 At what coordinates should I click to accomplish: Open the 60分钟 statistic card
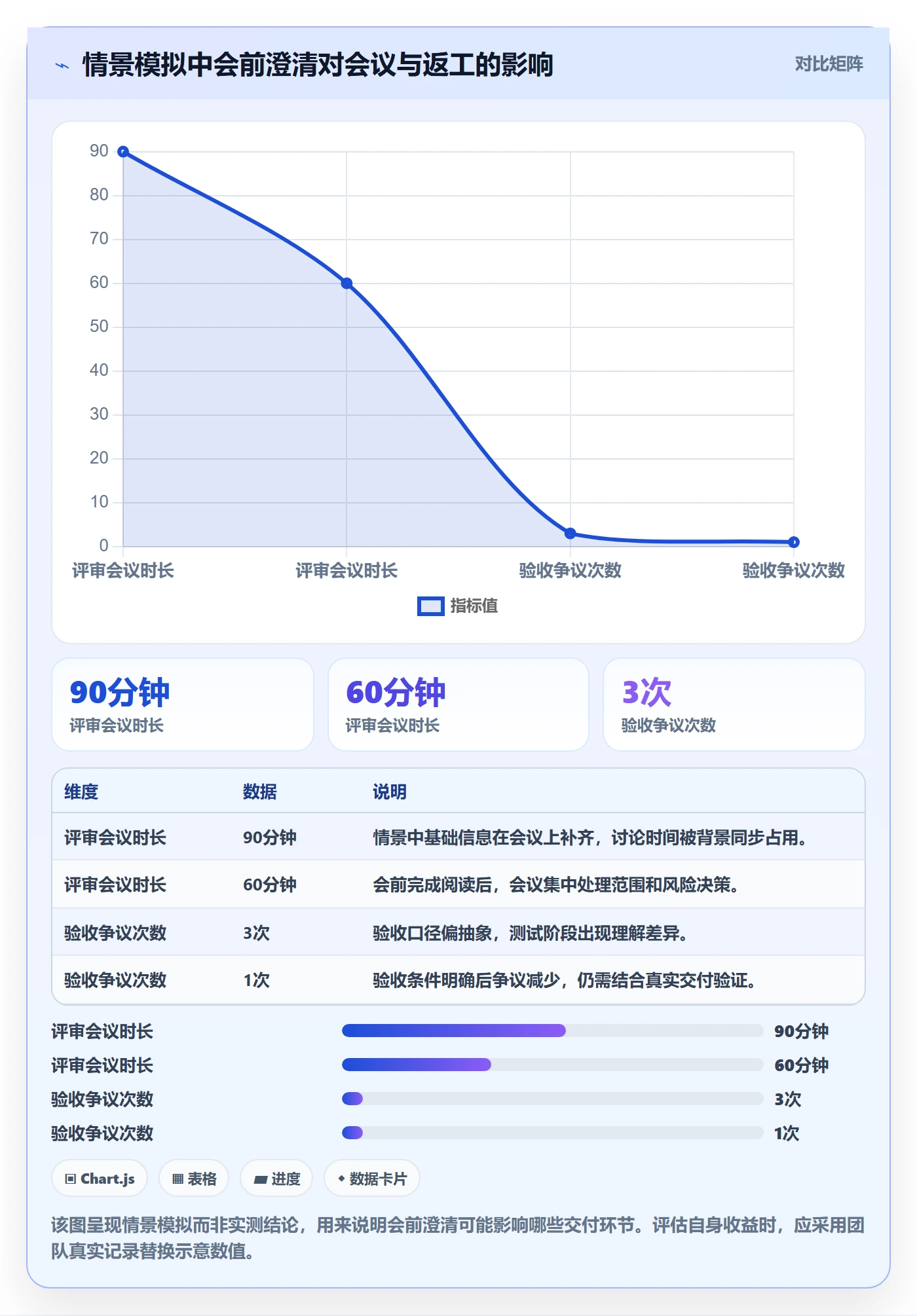point(458,704)
